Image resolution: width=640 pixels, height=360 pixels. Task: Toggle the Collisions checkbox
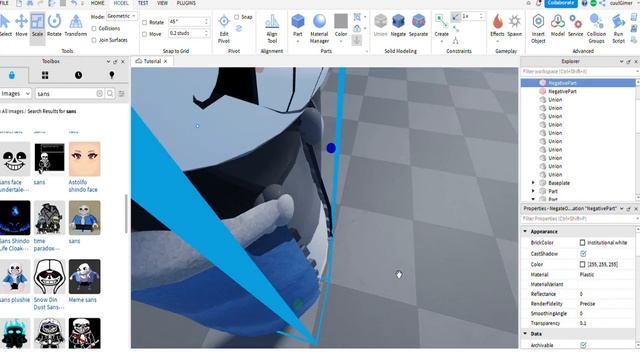(x=94, y=29)
